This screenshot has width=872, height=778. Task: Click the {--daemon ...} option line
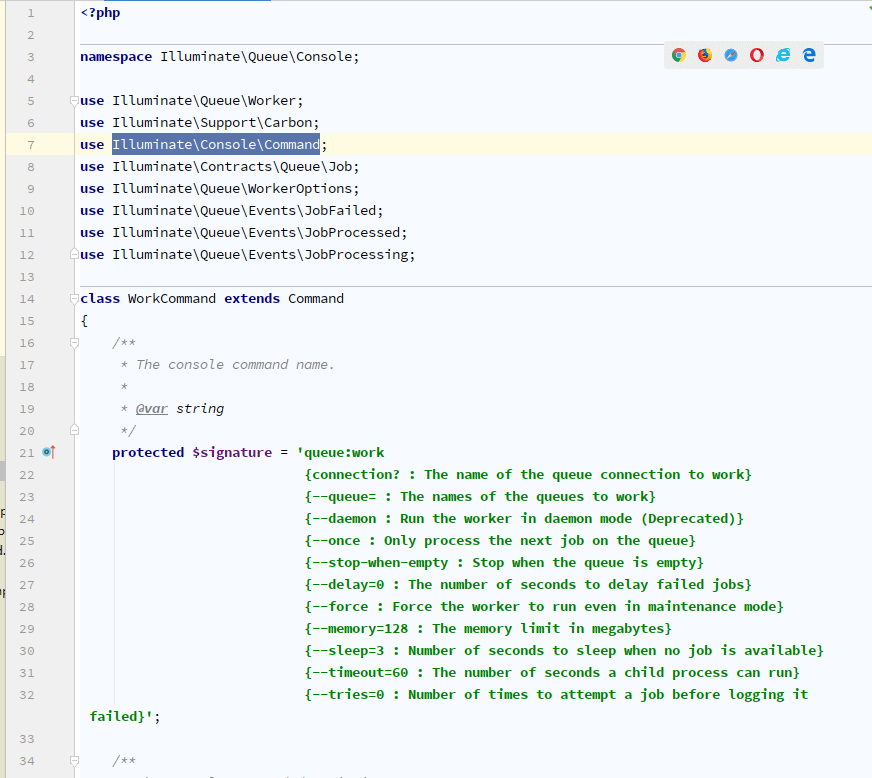click(524, 519)
